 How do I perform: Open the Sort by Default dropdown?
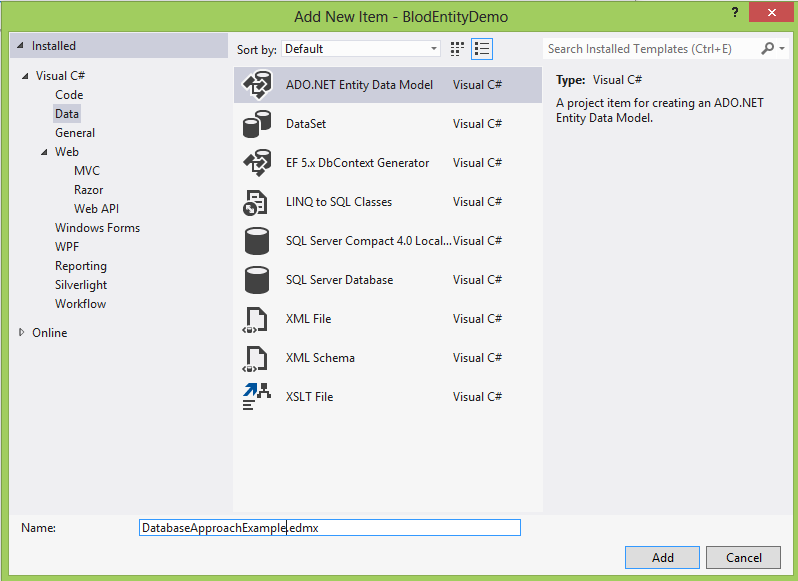pyautogui.click(x=361, y=49)
